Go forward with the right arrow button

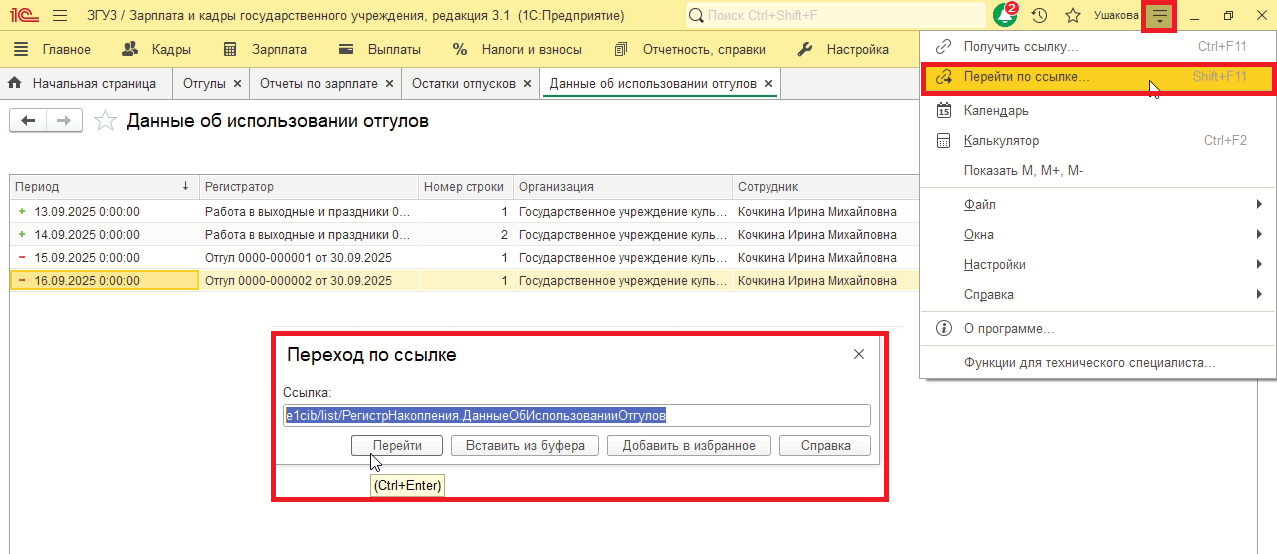(64, 121)
